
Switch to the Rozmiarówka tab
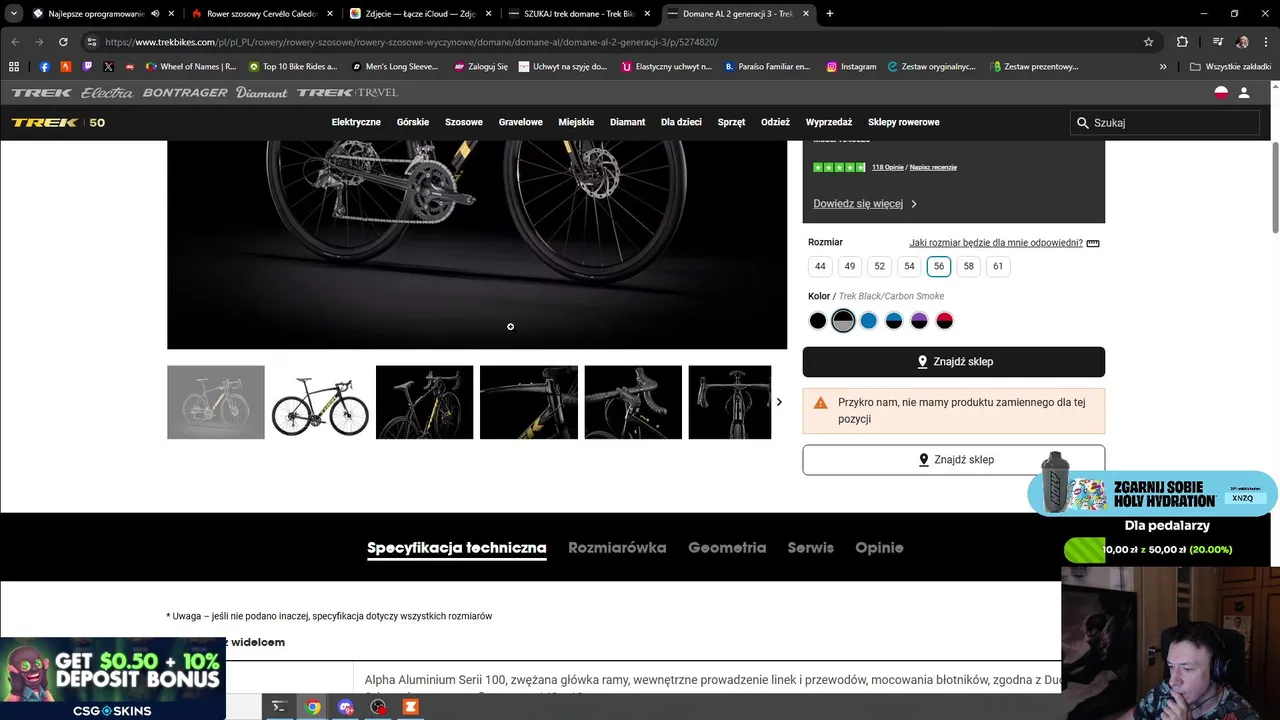tap(617, 548)
